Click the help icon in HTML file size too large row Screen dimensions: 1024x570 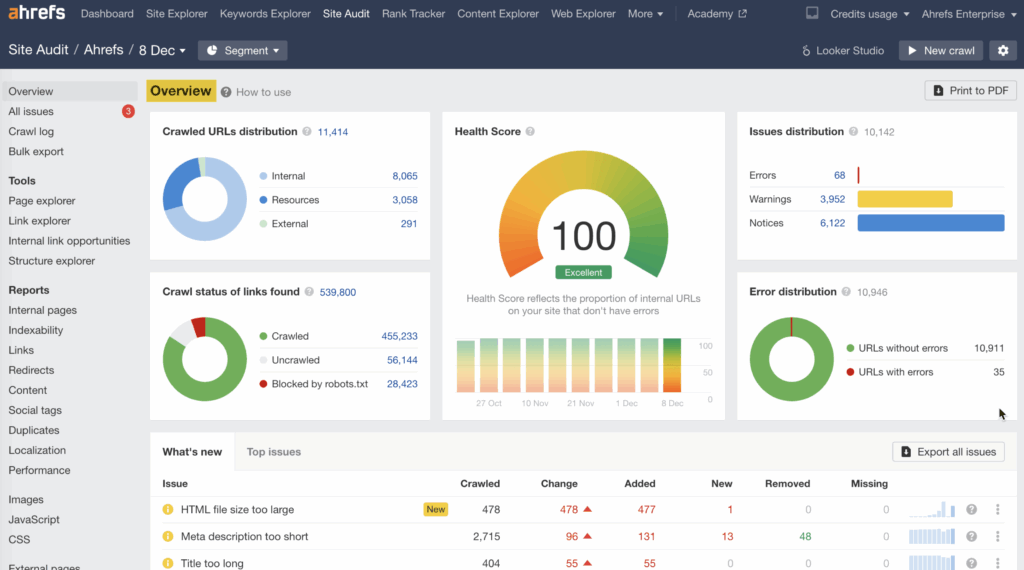pos(972,509)
